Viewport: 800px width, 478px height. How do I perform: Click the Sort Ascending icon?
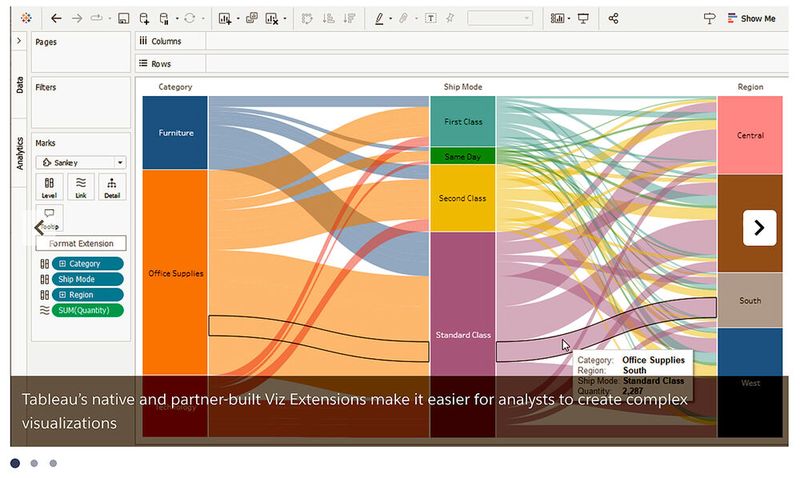(329, 19)
